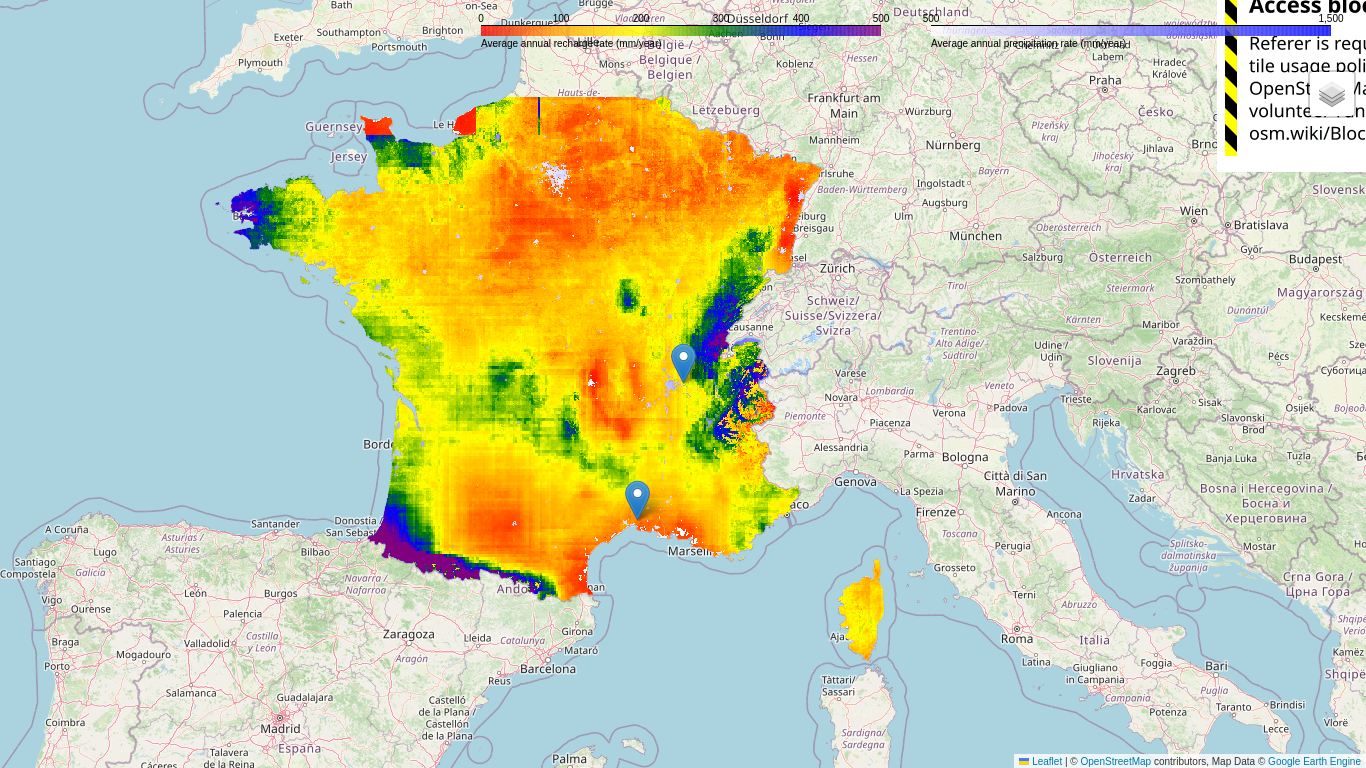Click the Corsica recharge overlay
1366x768 pixels.
[862, 610]
